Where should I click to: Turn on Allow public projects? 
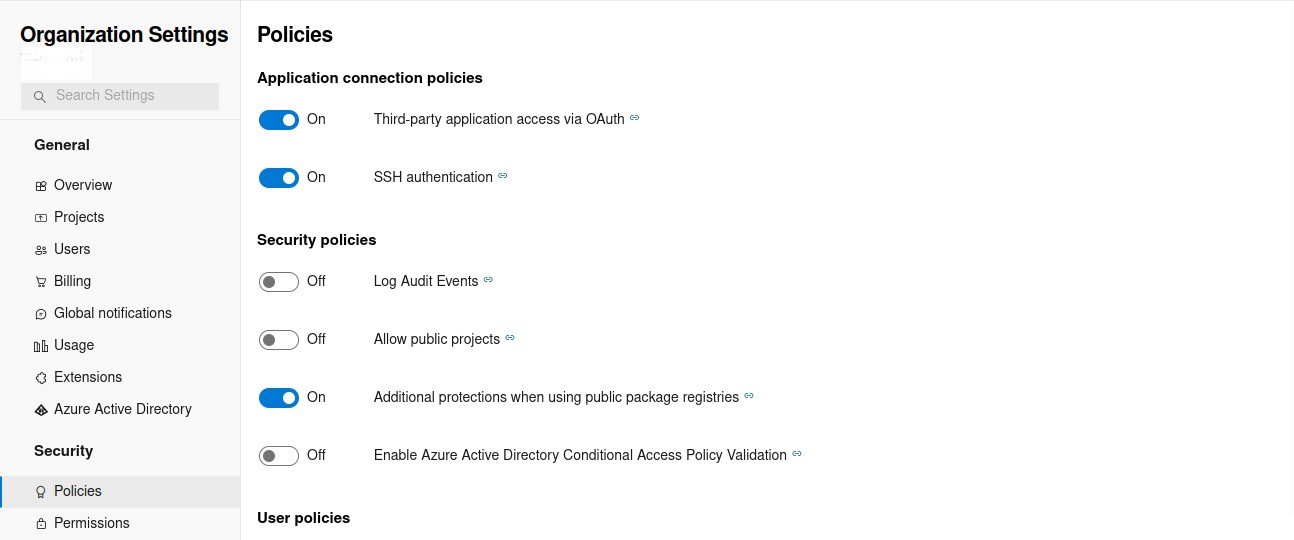279,340
